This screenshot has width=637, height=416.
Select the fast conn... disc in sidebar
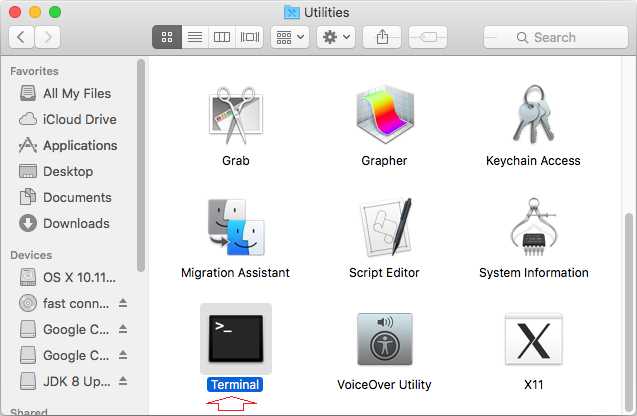click(64, 303)
